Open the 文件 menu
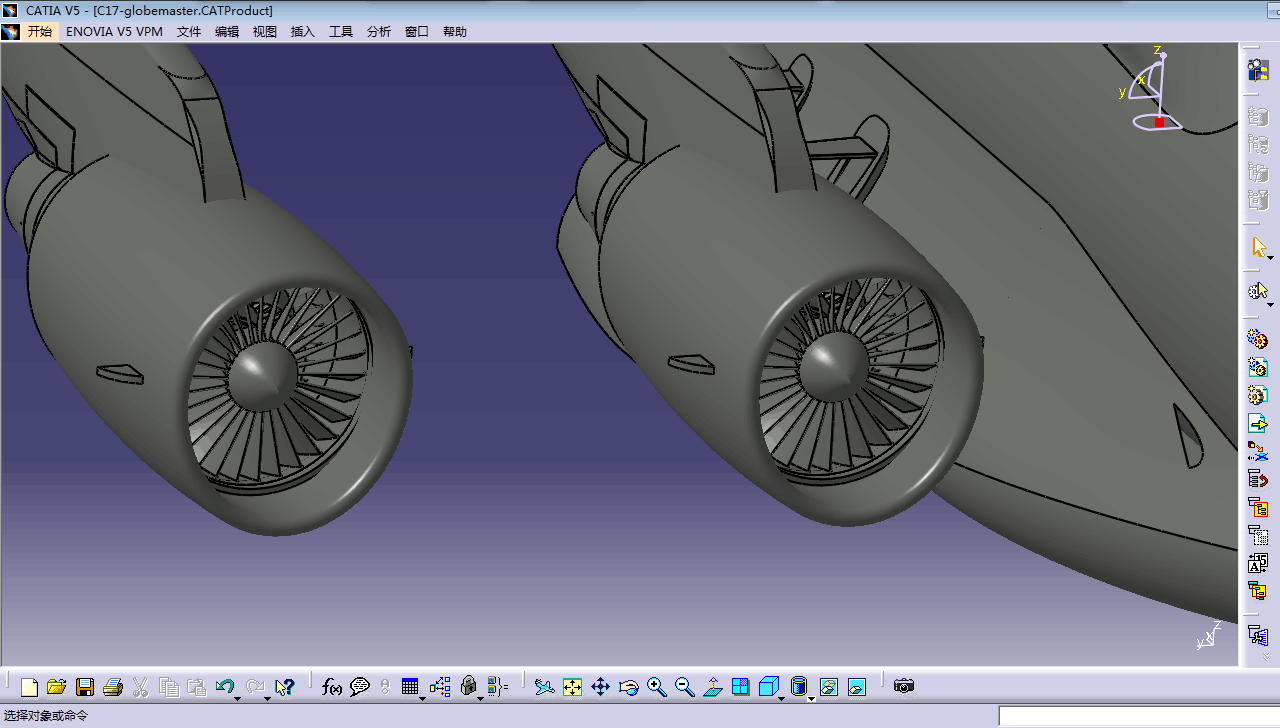 click(189, 32)
